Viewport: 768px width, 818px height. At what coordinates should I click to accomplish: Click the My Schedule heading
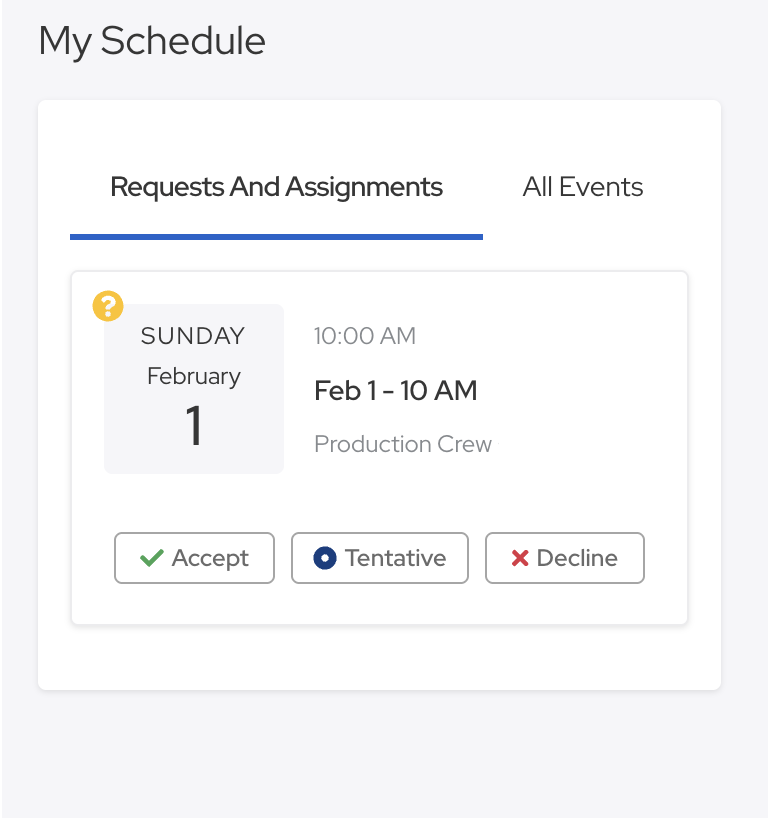click(x=152, y=41)
